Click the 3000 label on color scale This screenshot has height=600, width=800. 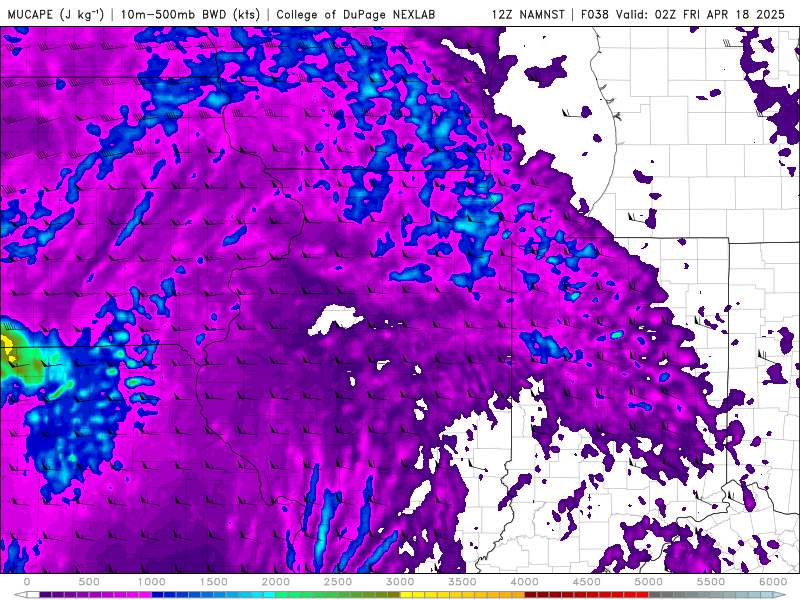point(400,582)
